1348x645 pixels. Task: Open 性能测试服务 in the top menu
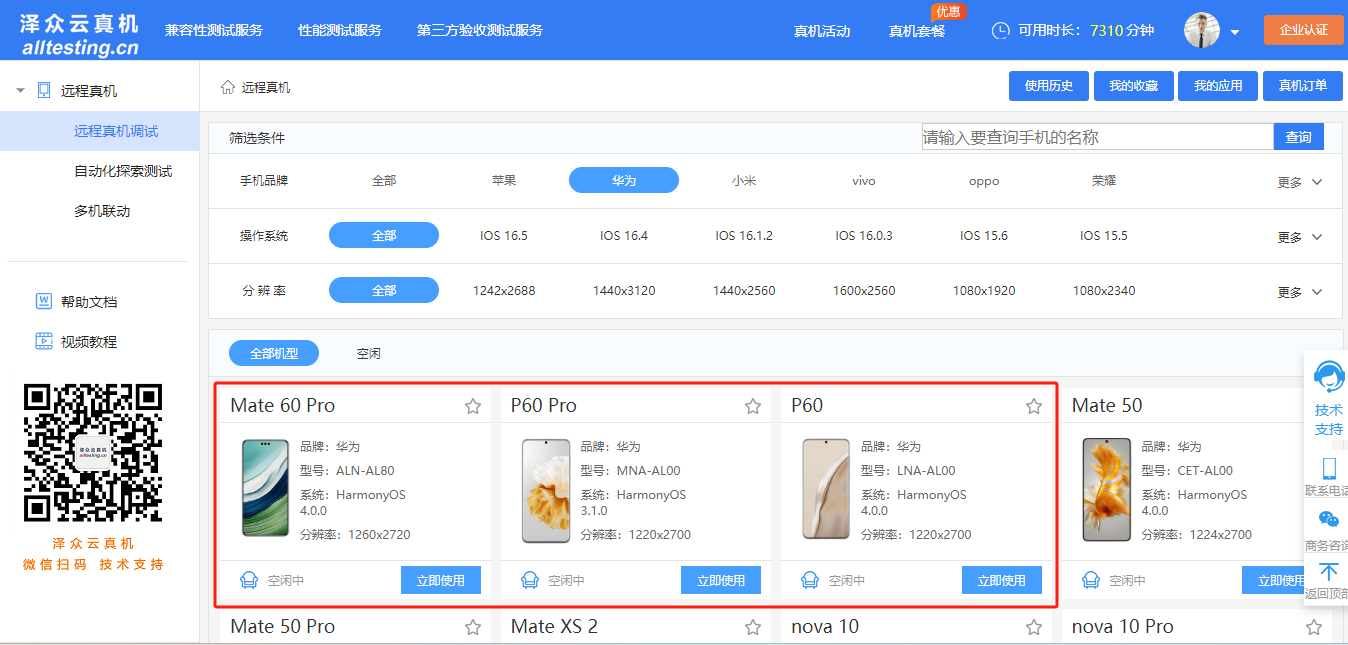pos(340,30)
